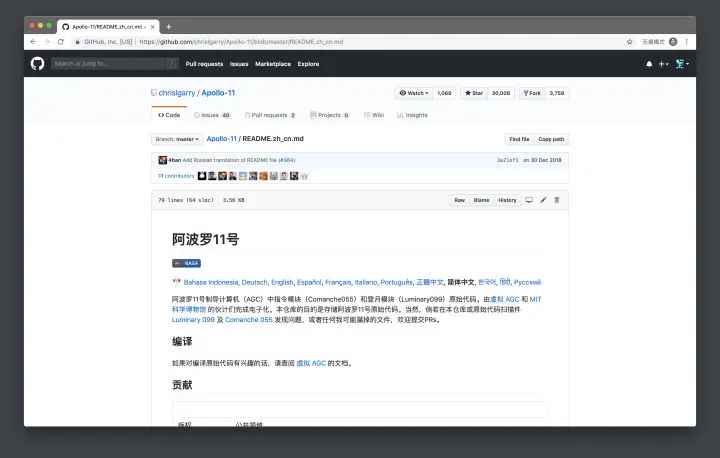Focus the GitHub search box
The image size is (720, 458).
[x=114, y=63]
